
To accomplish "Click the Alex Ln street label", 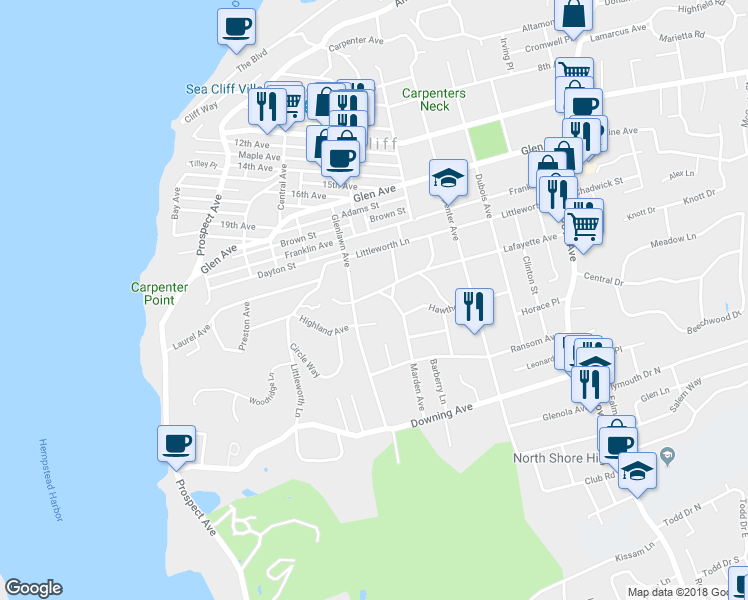I will tap(681, 175).
